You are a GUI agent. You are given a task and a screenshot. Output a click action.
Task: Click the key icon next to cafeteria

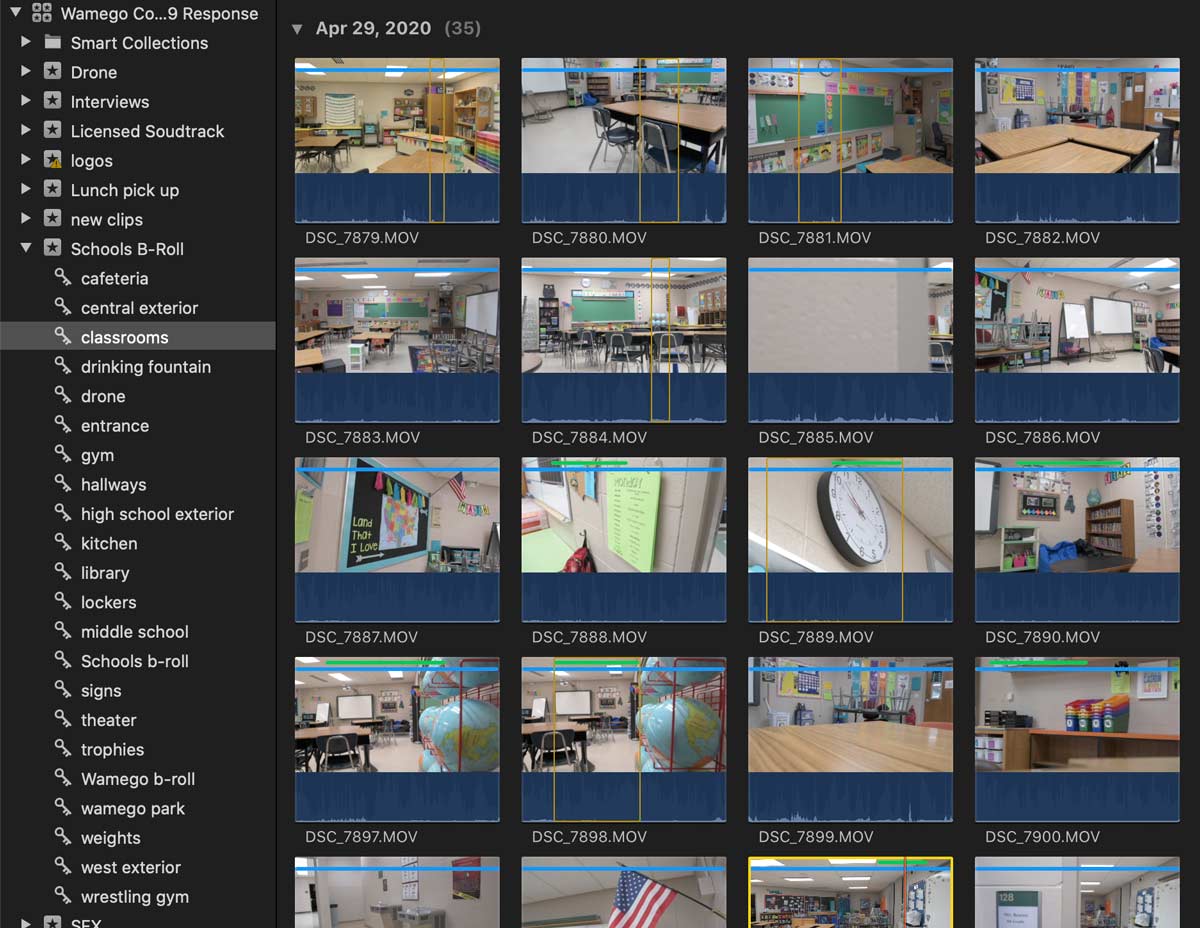[x=63, y=278]
